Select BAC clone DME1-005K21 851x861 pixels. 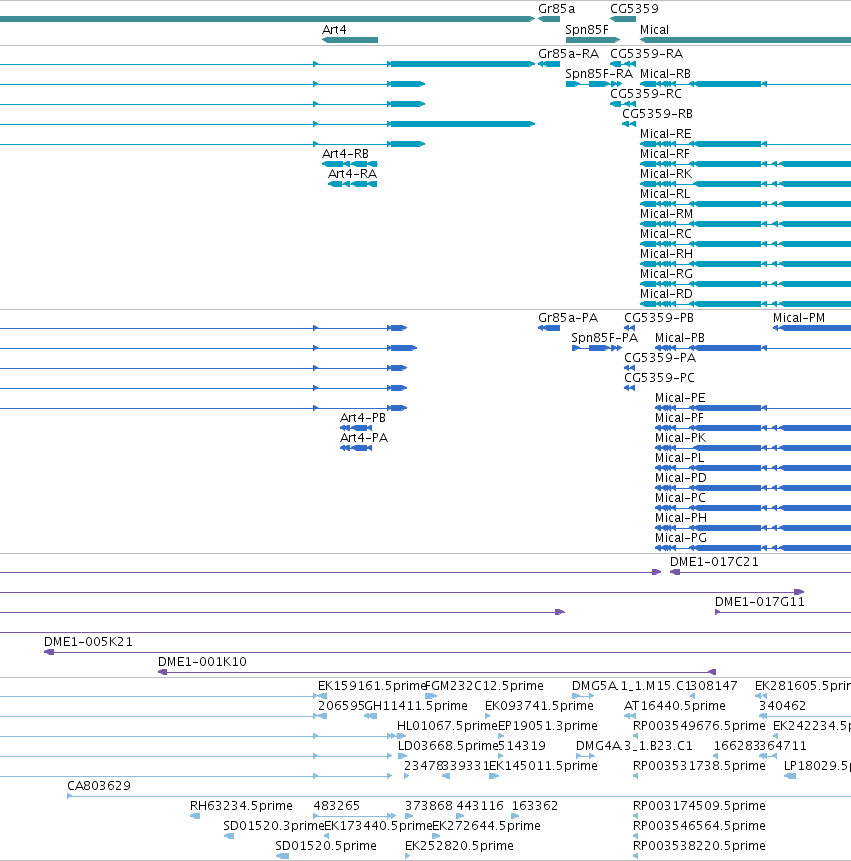pos(88,642)
